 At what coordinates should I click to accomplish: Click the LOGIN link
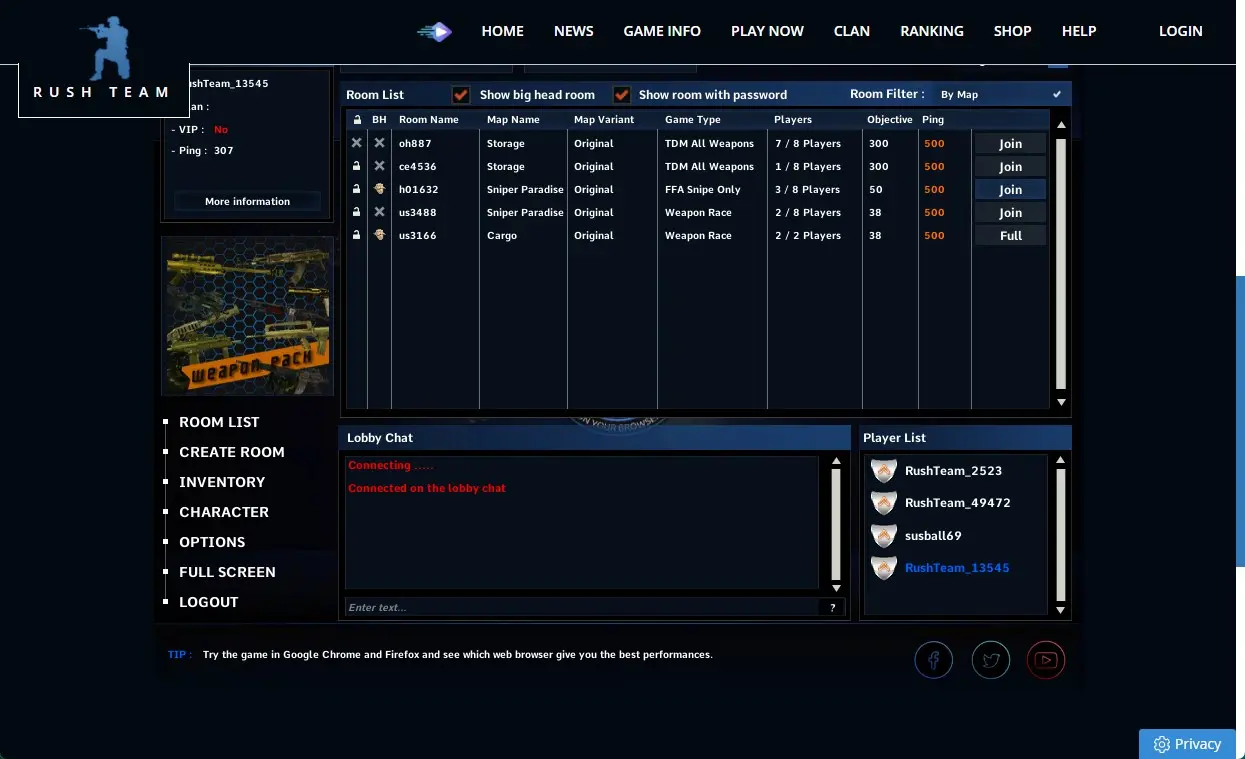1180,31
